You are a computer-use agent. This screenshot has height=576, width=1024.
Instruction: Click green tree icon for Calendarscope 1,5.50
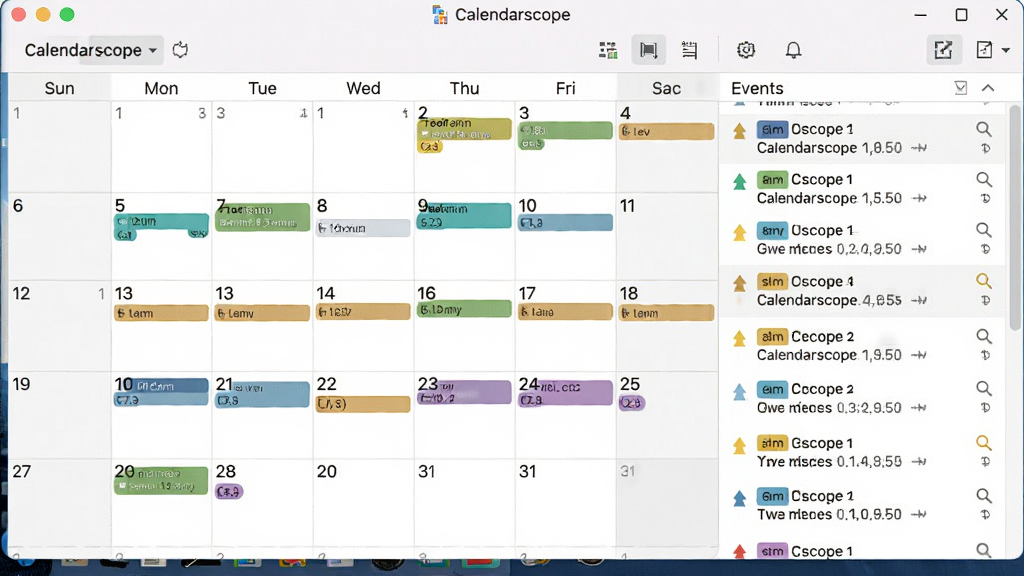(739, 181)
